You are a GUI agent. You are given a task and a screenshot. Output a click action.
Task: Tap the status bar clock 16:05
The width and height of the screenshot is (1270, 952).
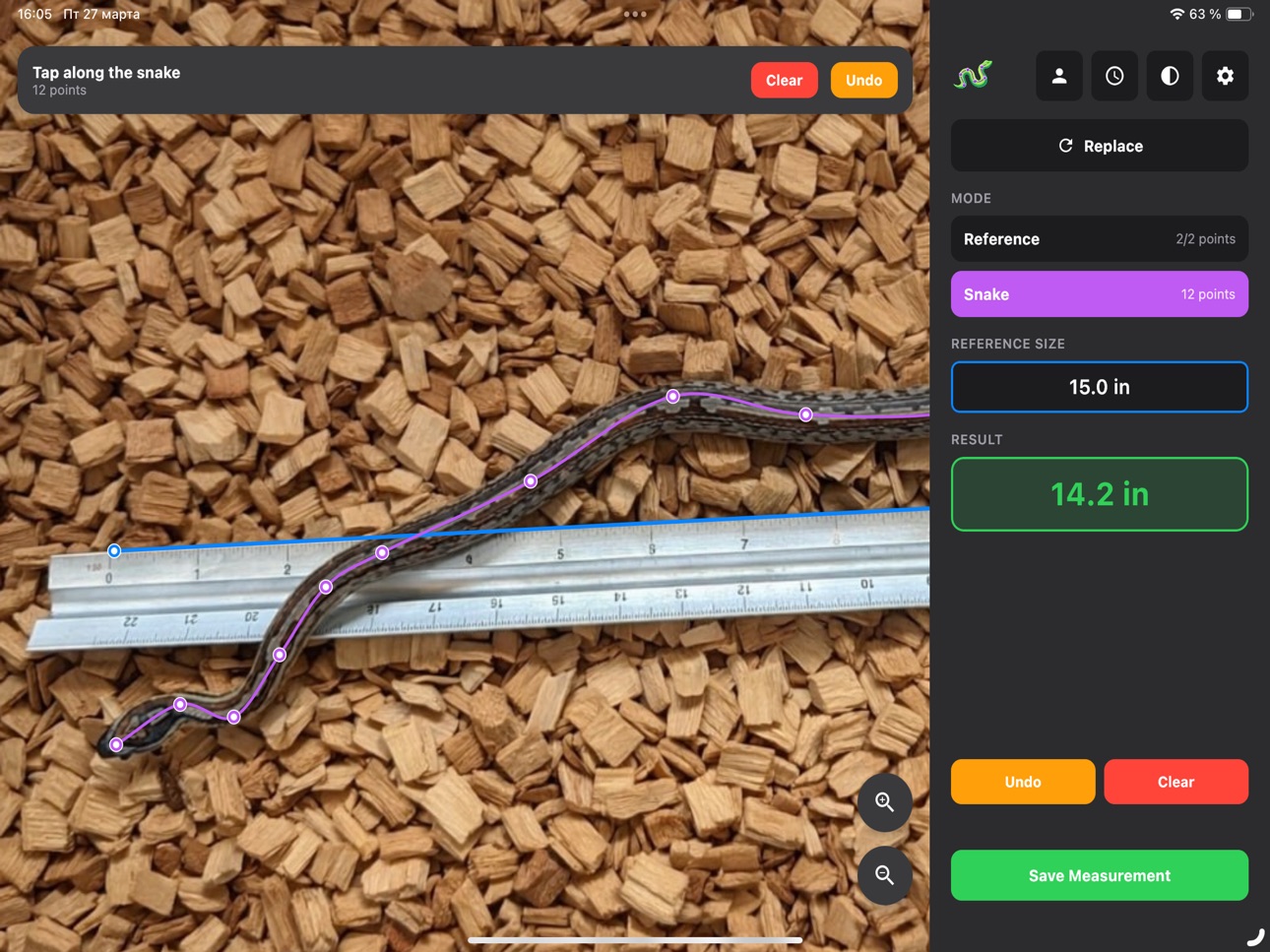34,14
